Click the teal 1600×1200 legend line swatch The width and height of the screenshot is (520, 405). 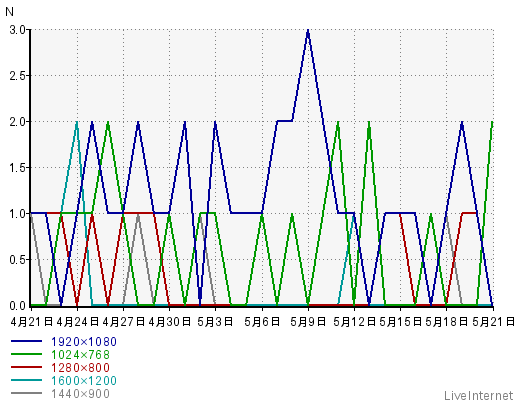(x=26, y=380)
